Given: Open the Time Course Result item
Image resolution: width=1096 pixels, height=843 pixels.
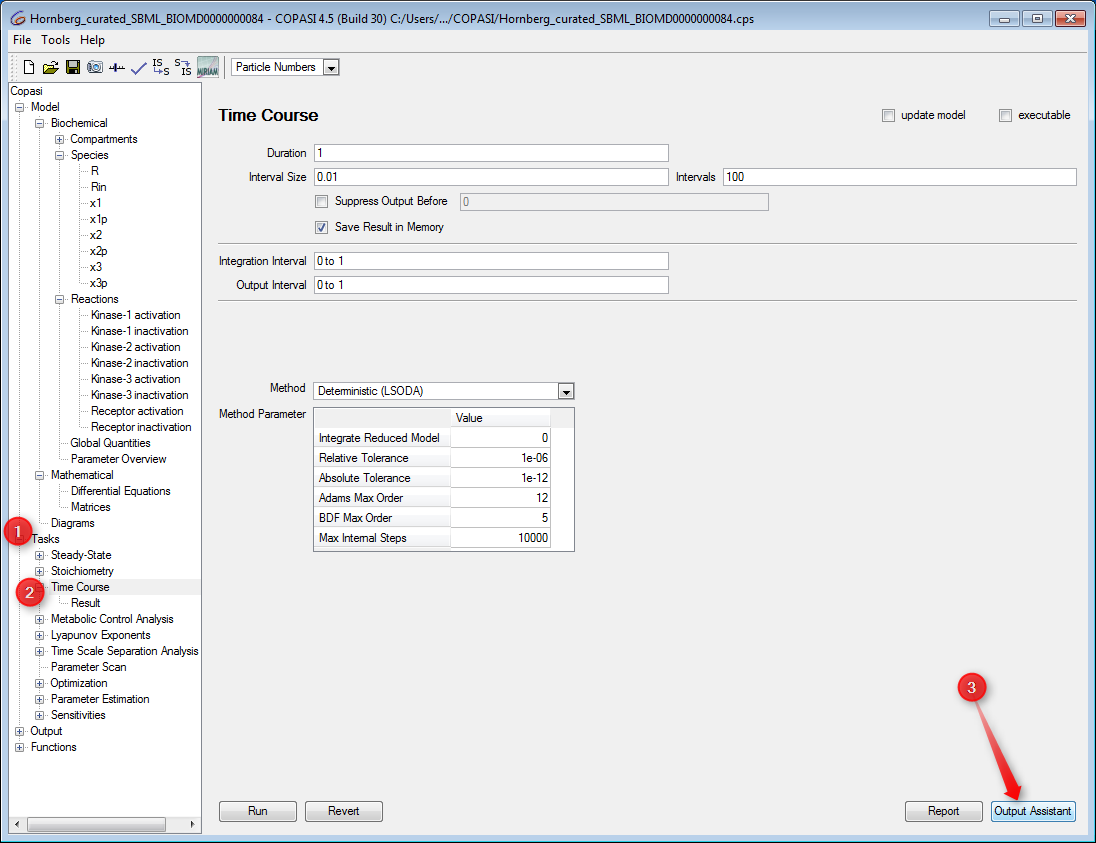Looking at the screenshot, I should pyautogui.click(x=86, y=604).
